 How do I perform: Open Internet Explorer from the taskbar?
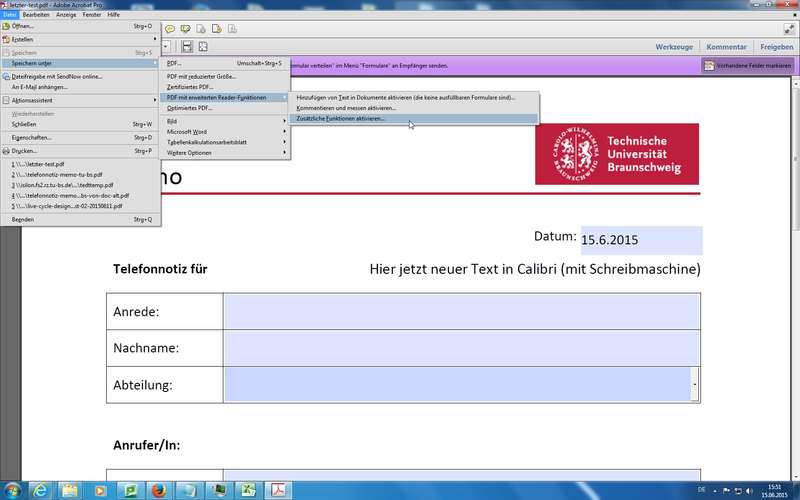tap(42, 489)
